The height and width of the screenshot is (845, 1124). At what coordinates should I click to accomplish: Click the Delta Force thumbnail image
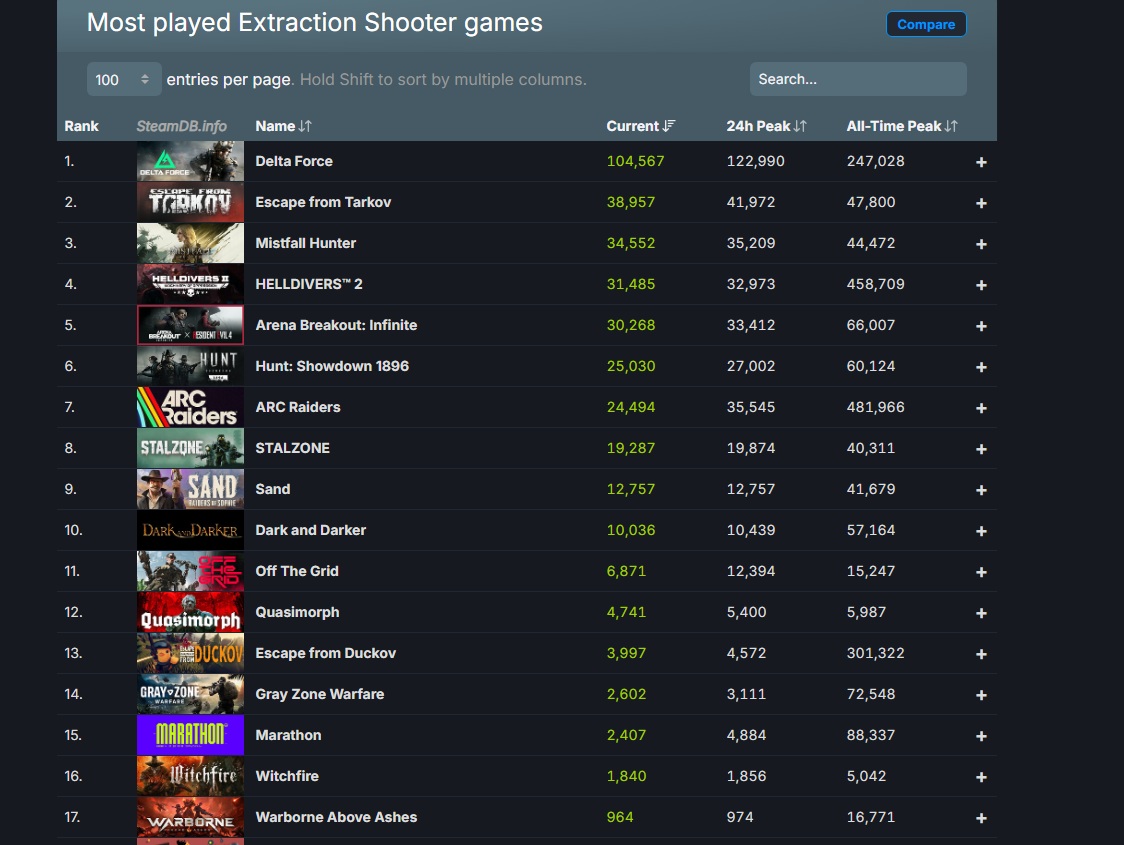click(190, 161)
